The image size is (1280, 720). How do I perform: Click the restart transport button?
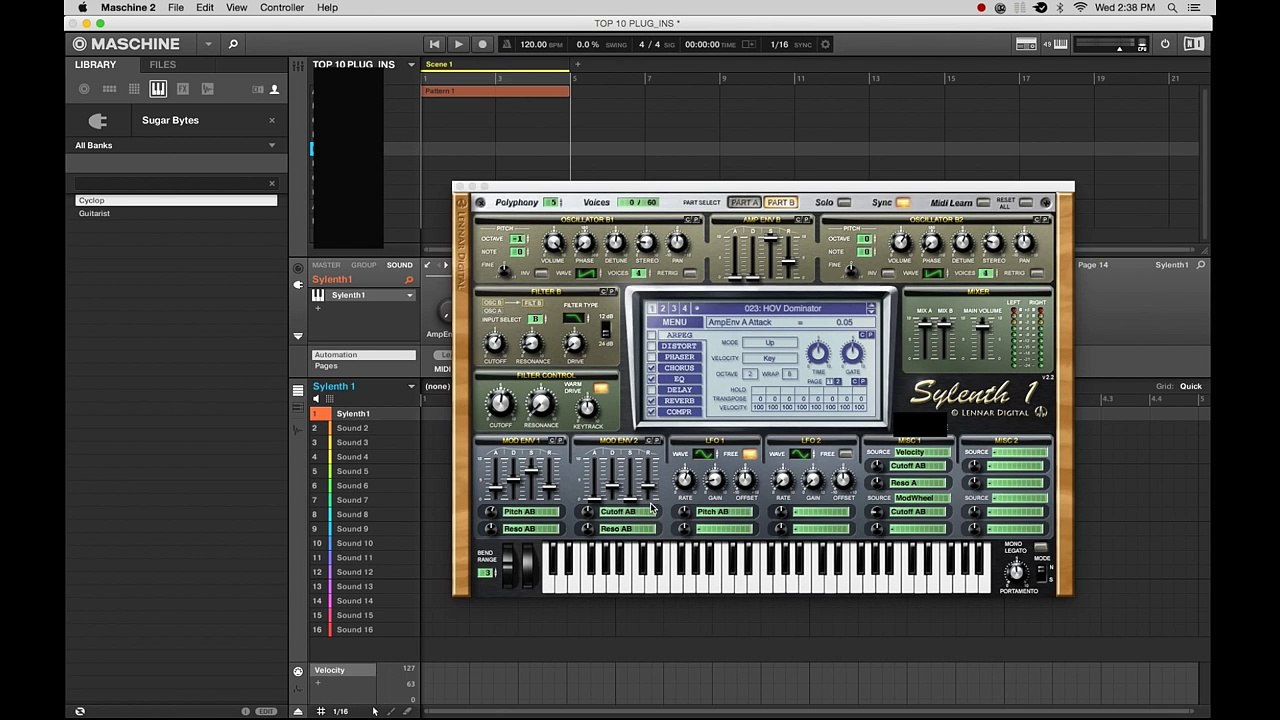point(434,44)
